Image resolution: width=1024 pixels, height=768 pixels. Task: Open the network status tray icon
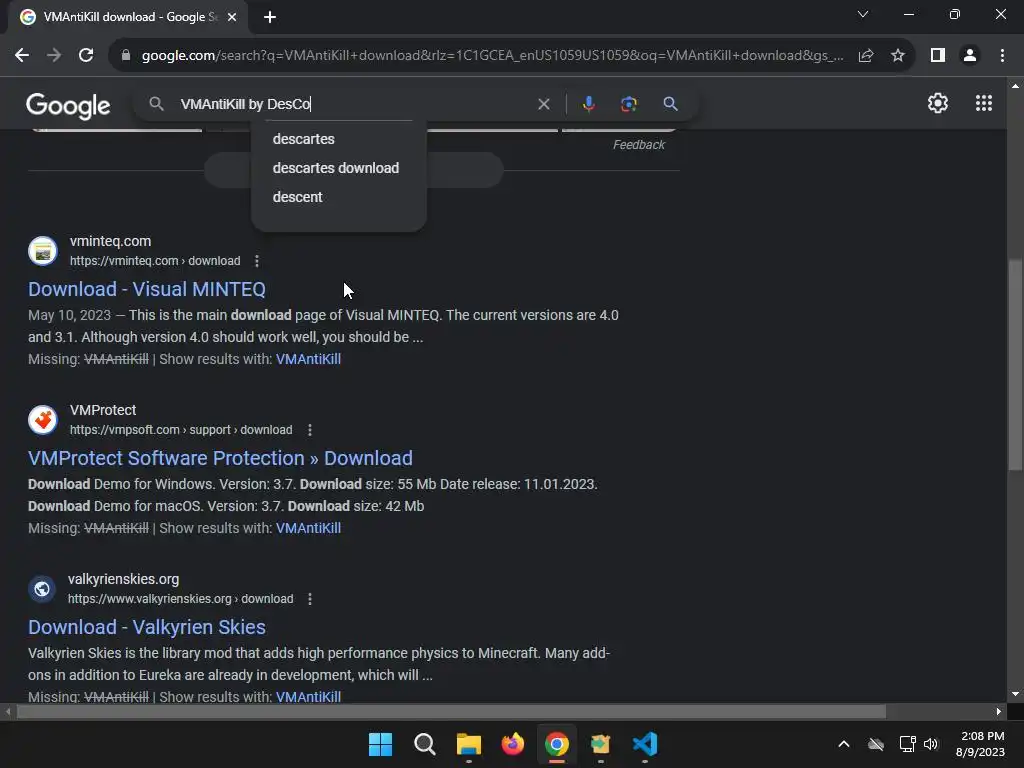click(x=907, y=744)
